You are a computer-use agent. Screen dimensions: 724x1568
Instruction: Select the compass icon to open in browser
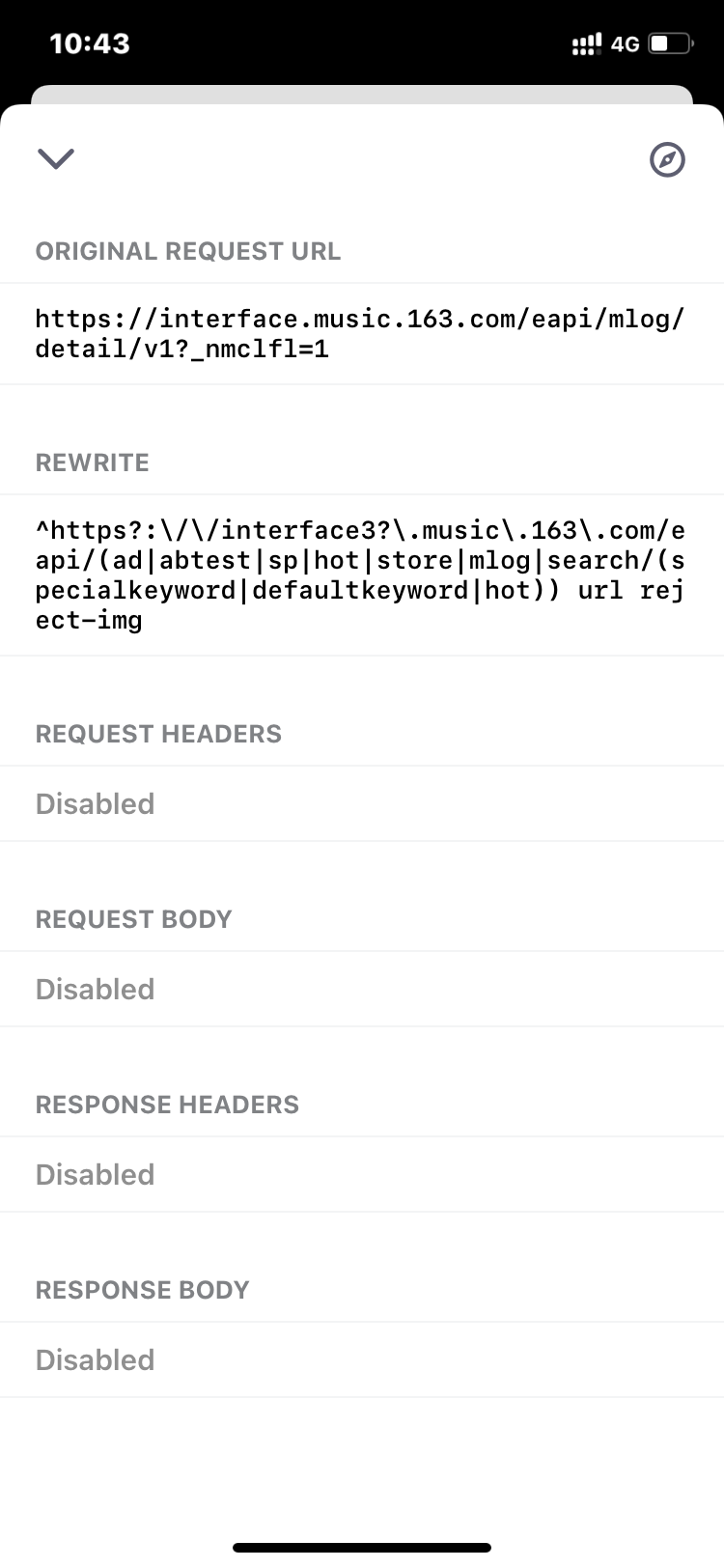coord(667,159)
